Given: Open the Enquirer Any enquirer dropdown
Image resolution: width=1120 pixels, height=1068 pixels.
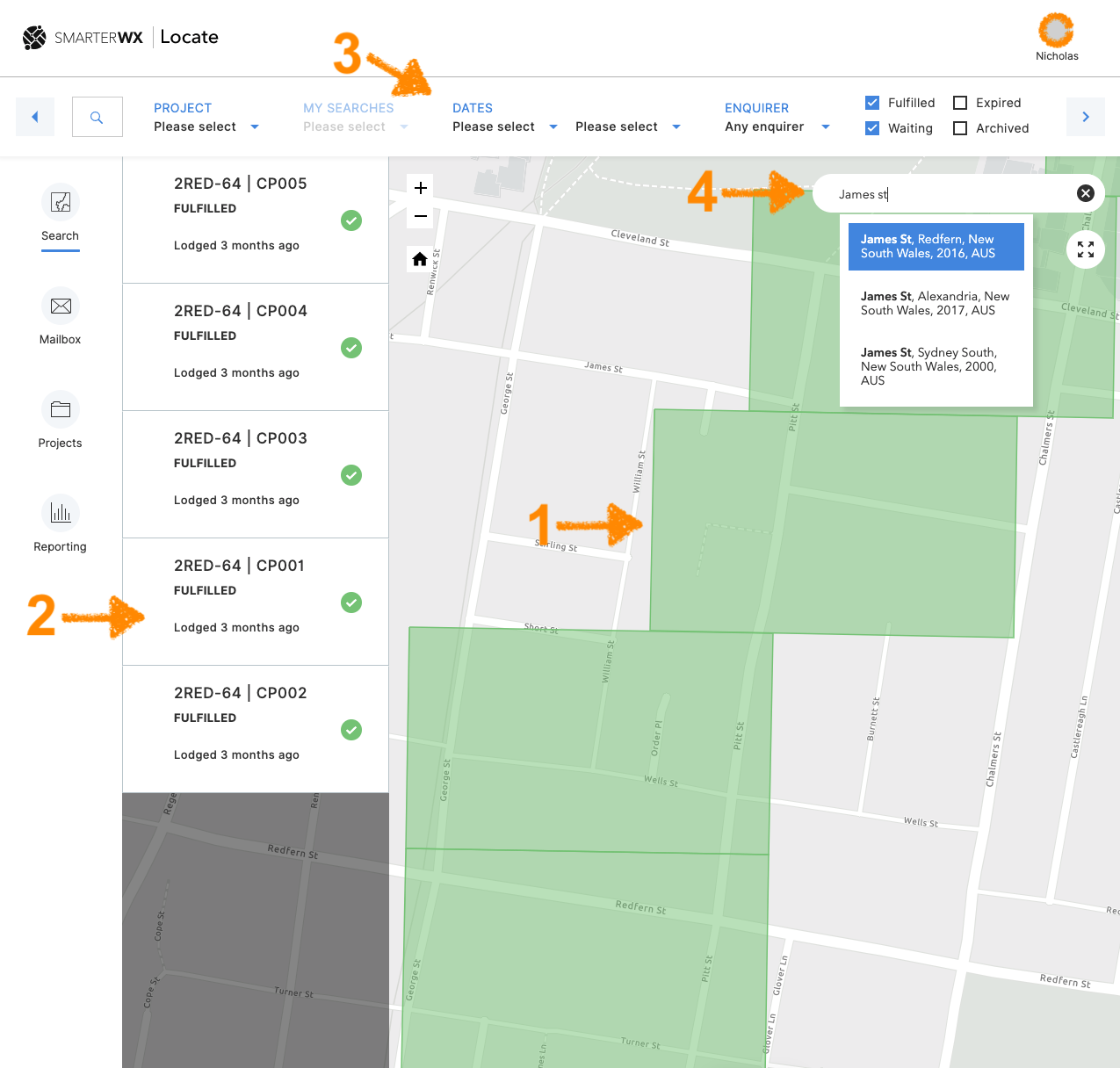Looking at the screenshot, I should tap(777, 126).
